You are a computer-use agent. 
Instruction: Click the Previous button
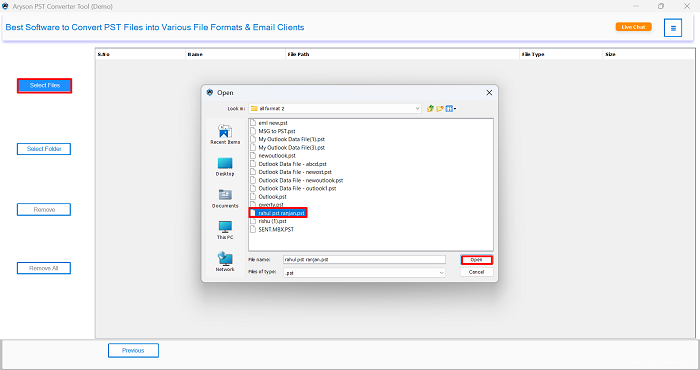pos(133,350)
